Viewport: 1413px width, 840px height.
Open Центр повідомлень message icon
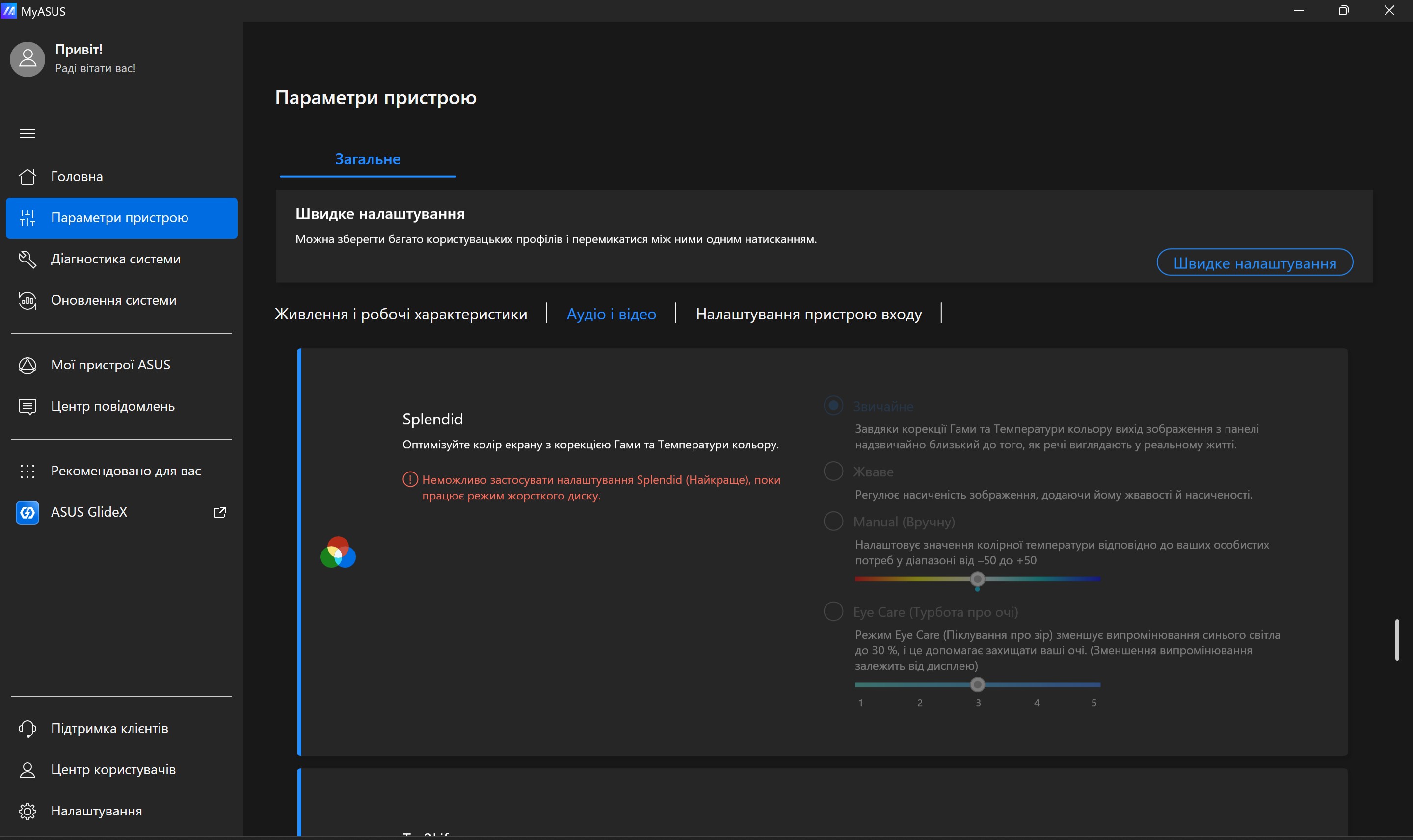27,406
